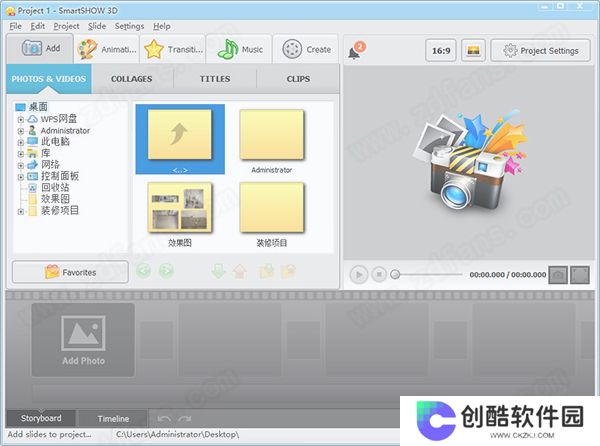Click the Favorites button

70,272
